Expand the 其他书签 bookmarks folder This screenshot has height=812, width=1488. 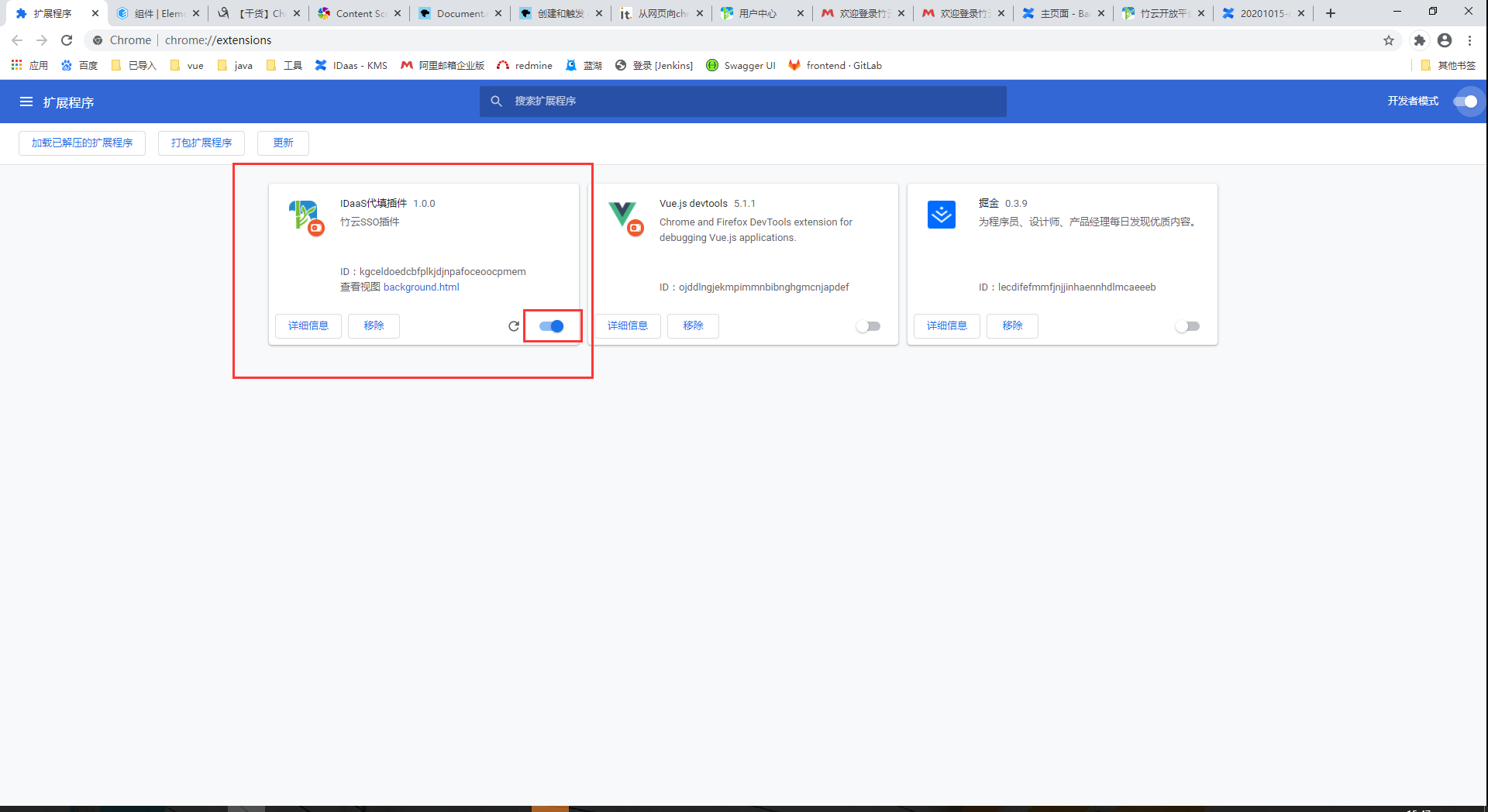tap(1448, 65)
